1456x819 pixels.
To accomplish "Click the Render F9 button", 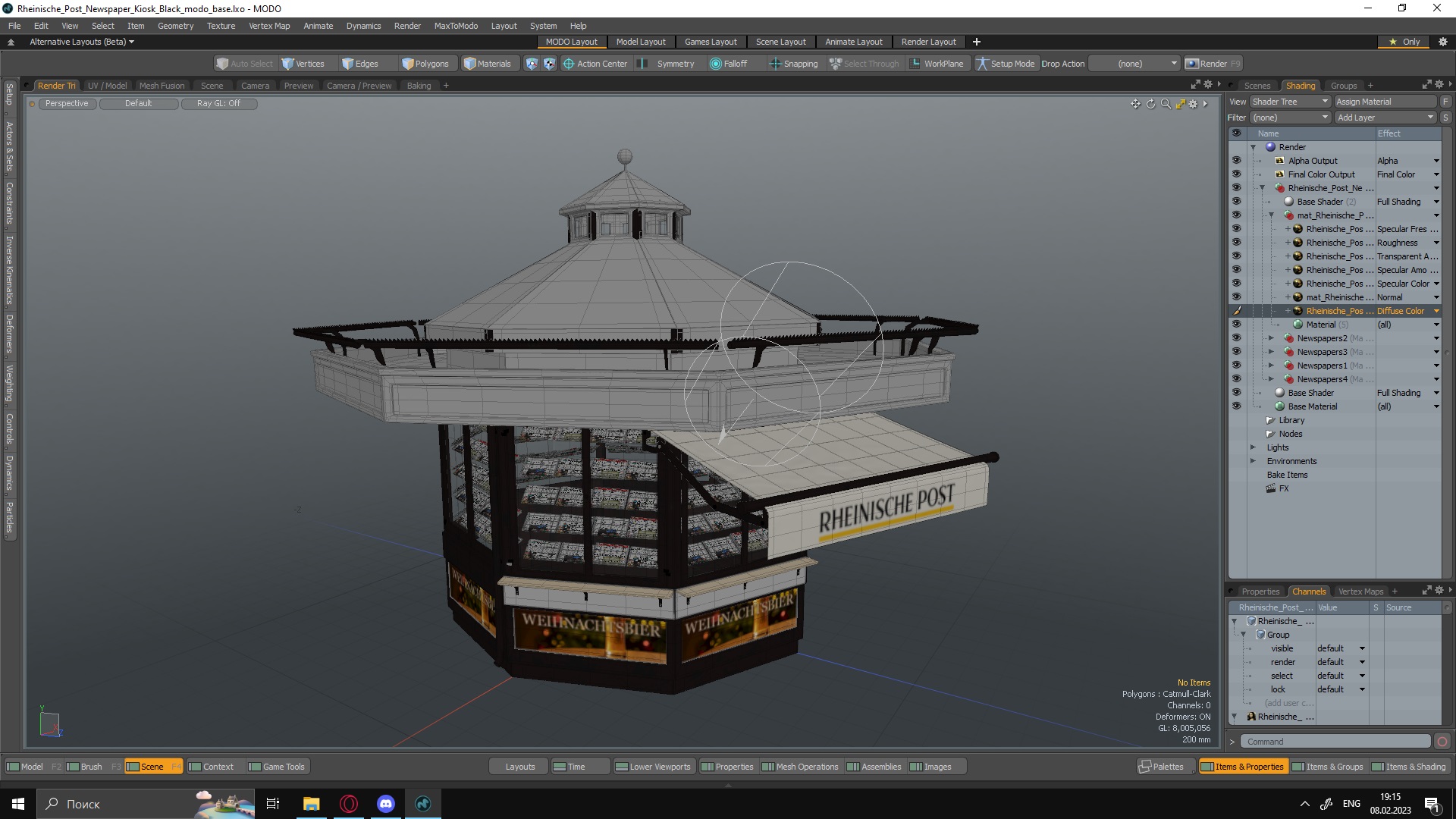I will 1213,64.
